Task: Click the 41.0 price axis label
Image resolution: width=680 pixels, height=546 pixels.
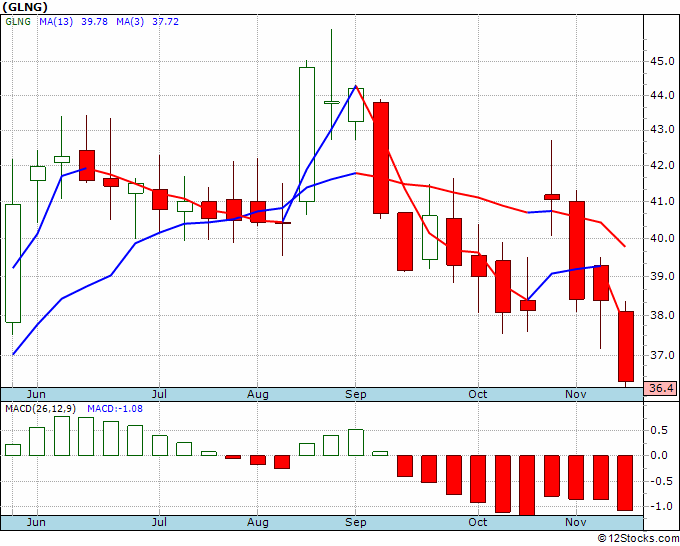Action: [x=662, y=202]
